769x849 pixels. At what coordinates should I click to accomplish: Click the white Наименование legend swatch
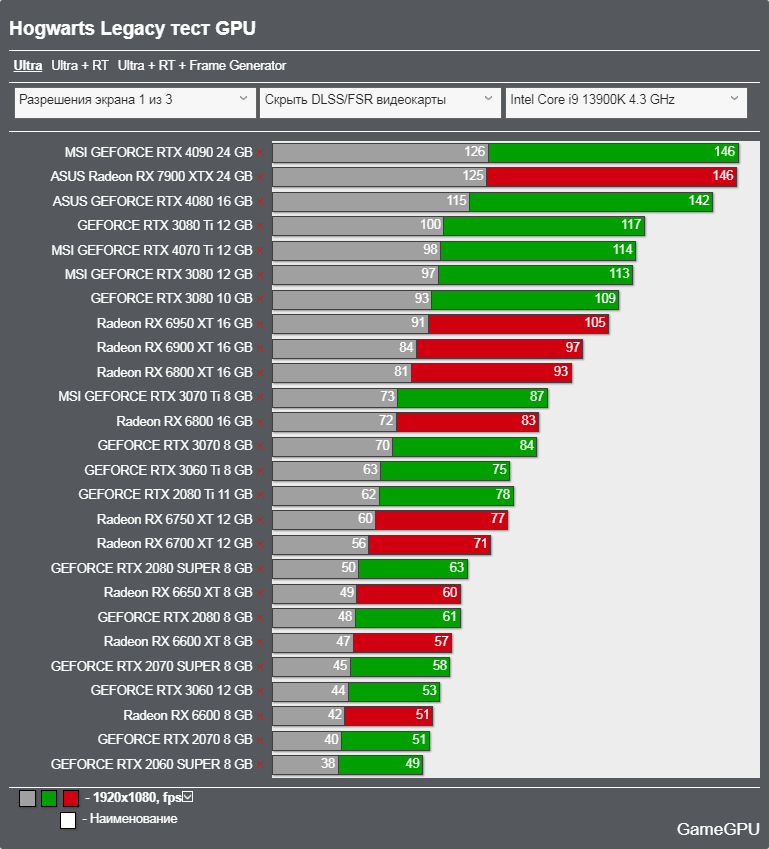click(x=68, y=820)
